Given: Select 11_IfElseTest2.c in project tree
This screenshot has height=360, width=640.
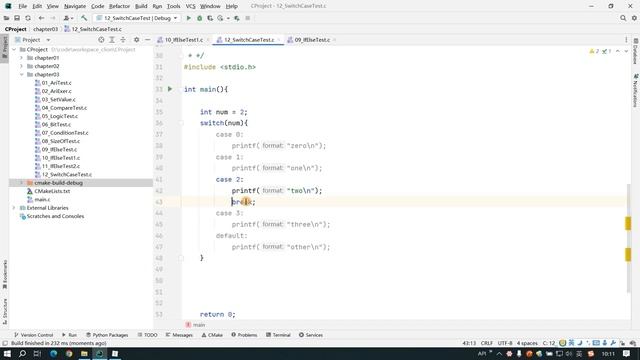Looking at the screenshot, I should [60, 166].
